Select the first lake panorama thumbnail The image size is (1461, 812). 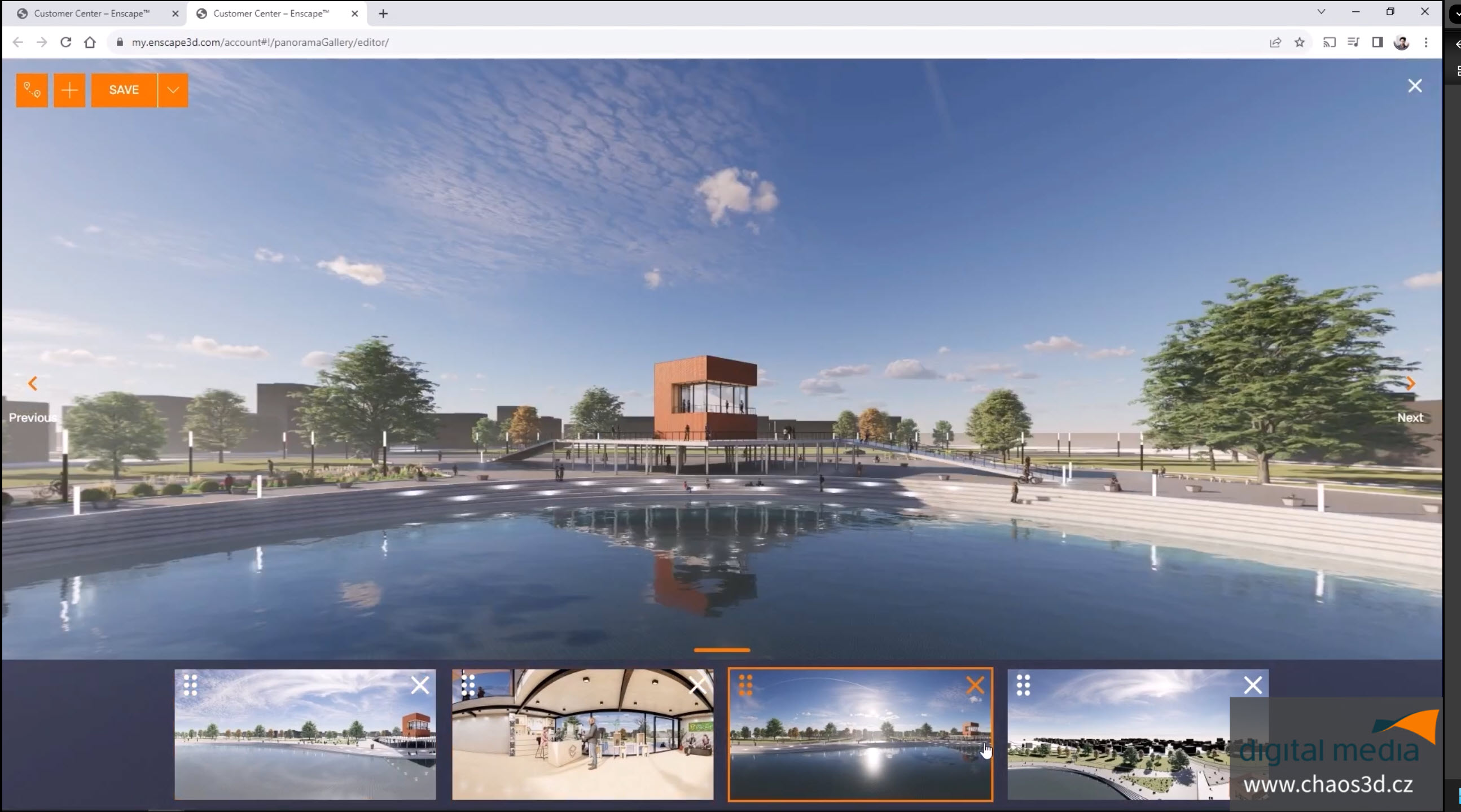click(x=305, y=743)
